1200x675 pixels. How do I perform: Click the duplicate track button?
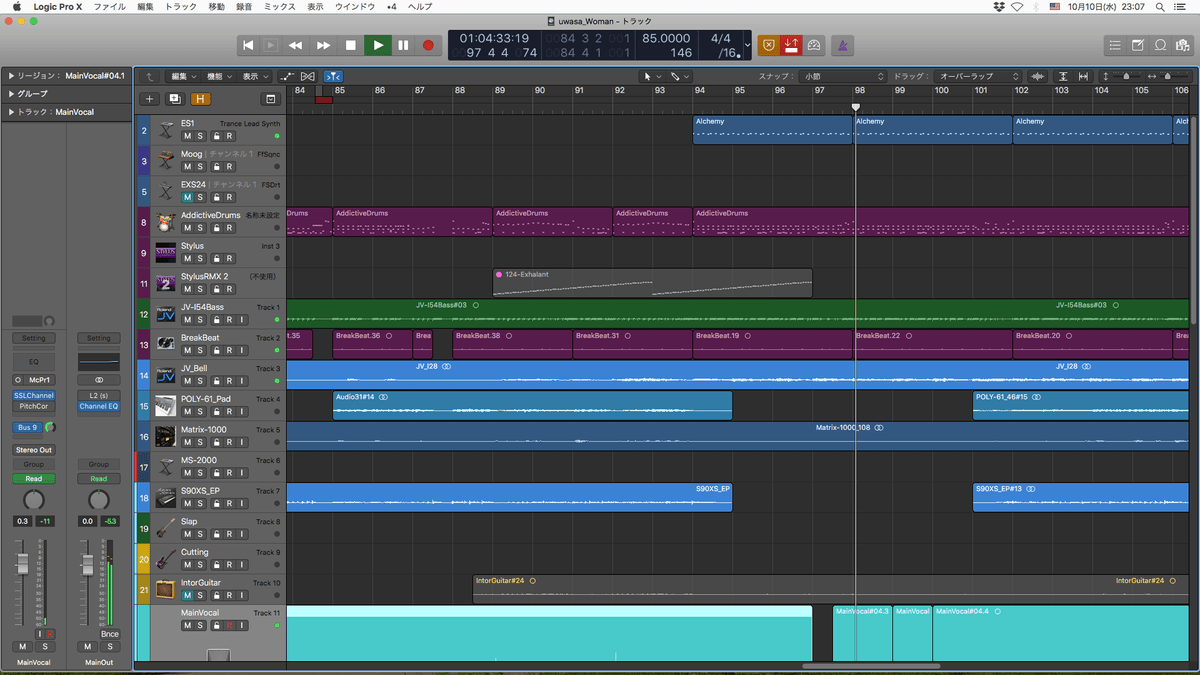(x=175, y=99)
